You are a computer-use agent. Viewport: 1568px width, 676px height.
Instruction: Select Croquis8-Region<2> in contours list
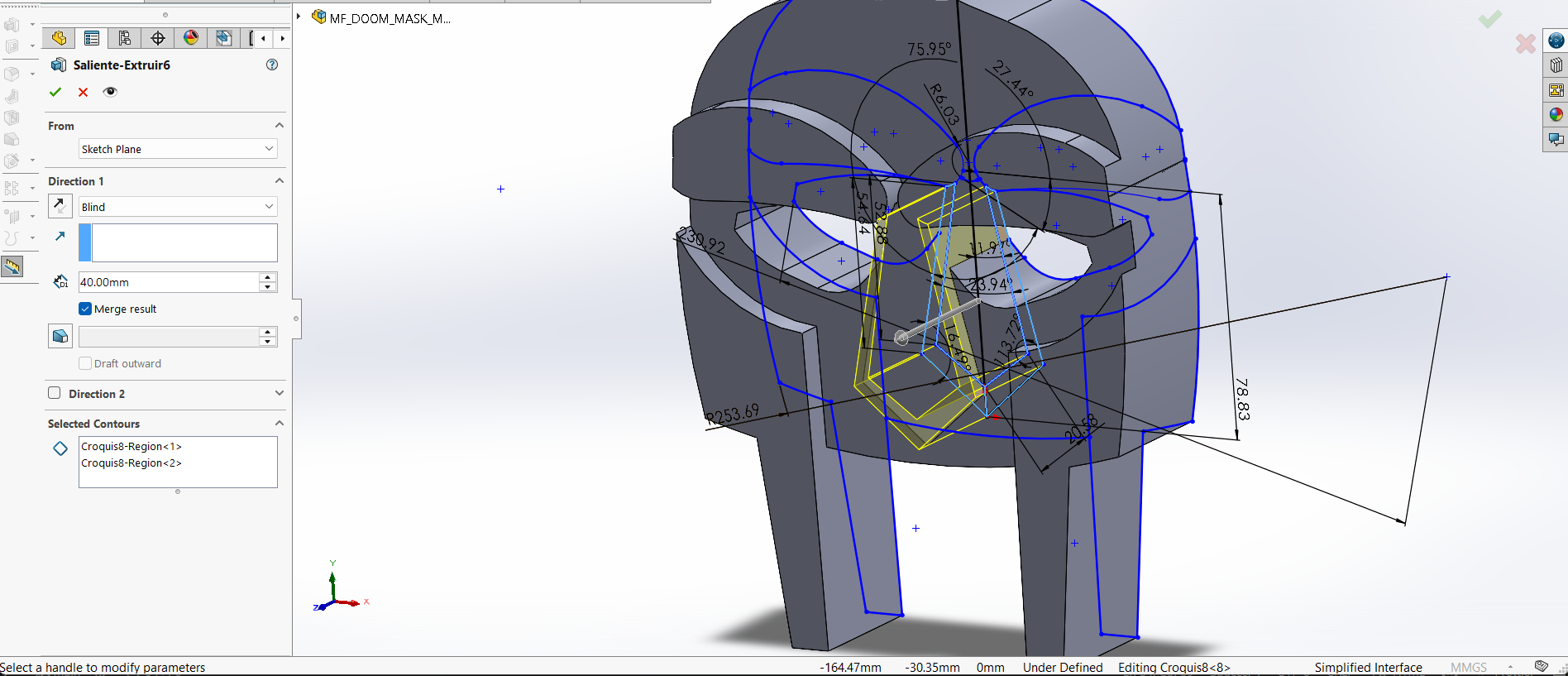[131, 463]
